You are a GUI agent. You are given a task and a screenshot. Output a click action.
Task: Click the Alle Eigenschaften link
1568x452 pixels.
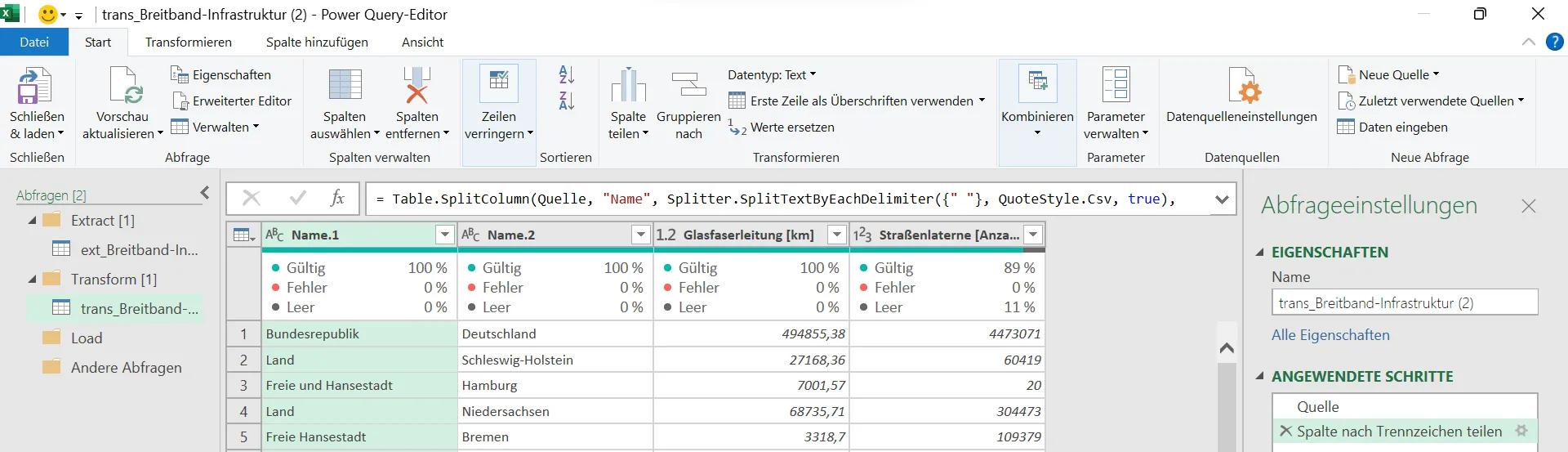click(1330, 334)
